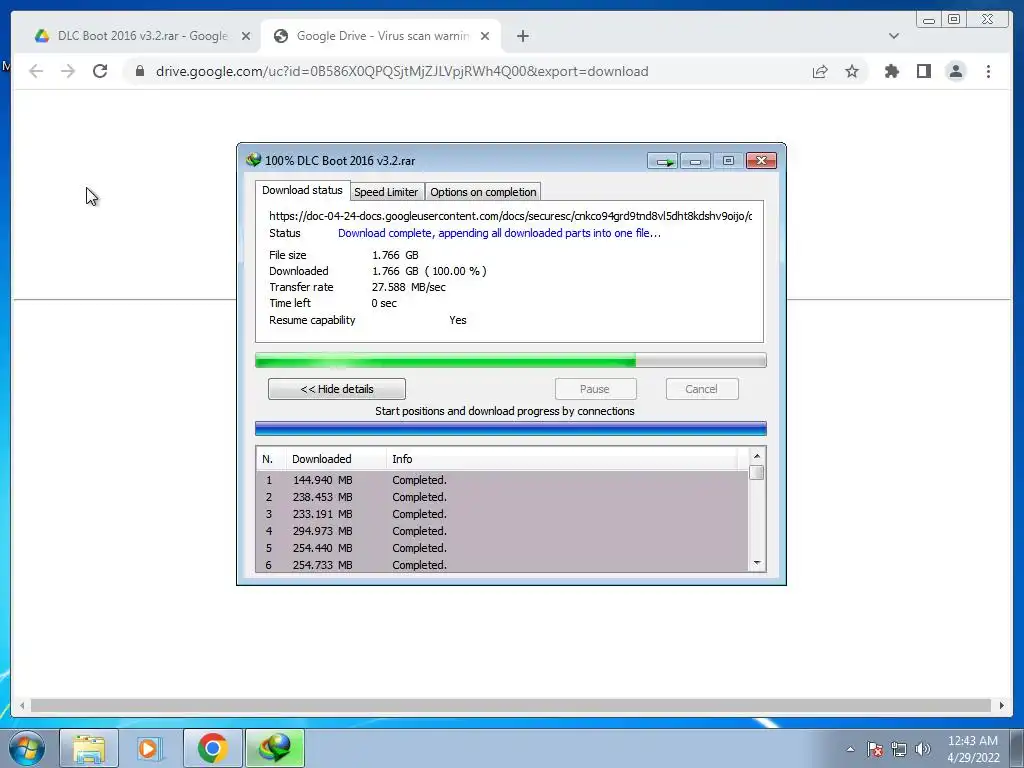Click Chrome icon in taskbar
The height and width of the screenshot is (768, 1024).
[x=212, y=748]
